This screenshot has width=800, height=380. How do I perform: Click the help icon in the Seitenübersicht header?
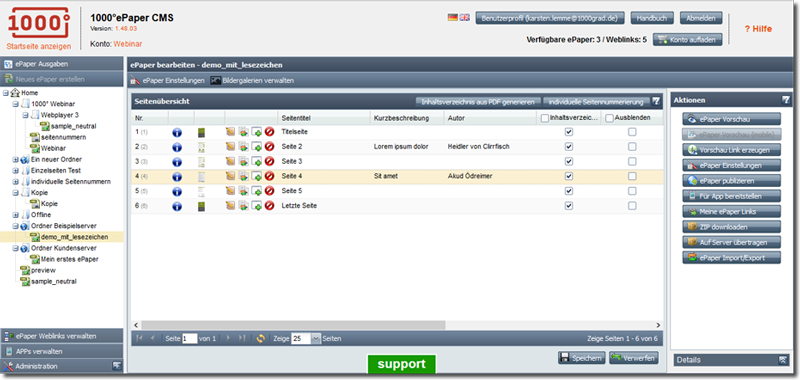(x=656, y=101)
